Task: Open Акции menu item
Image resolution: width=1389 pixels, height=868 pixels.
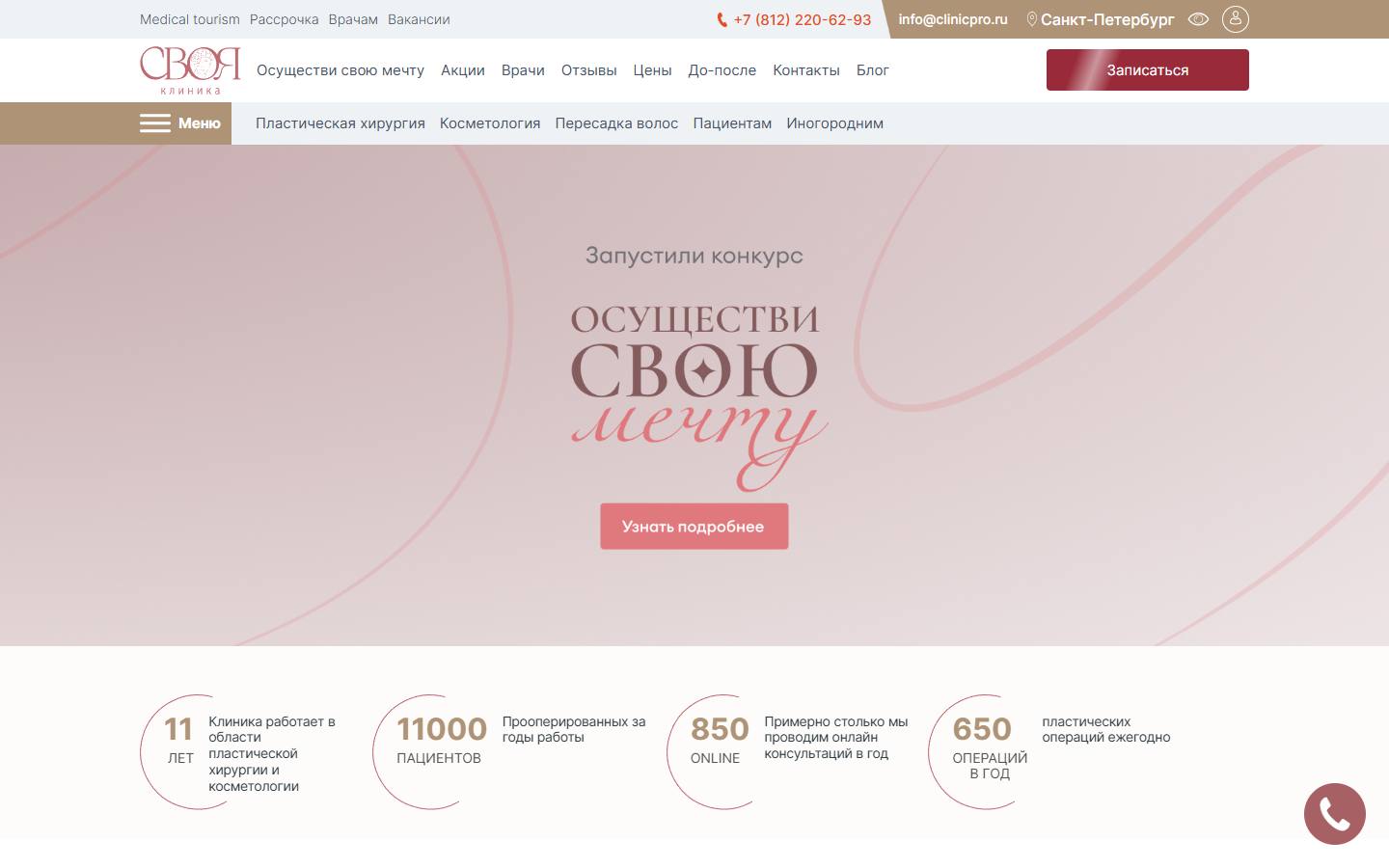Action: [463, 70]
